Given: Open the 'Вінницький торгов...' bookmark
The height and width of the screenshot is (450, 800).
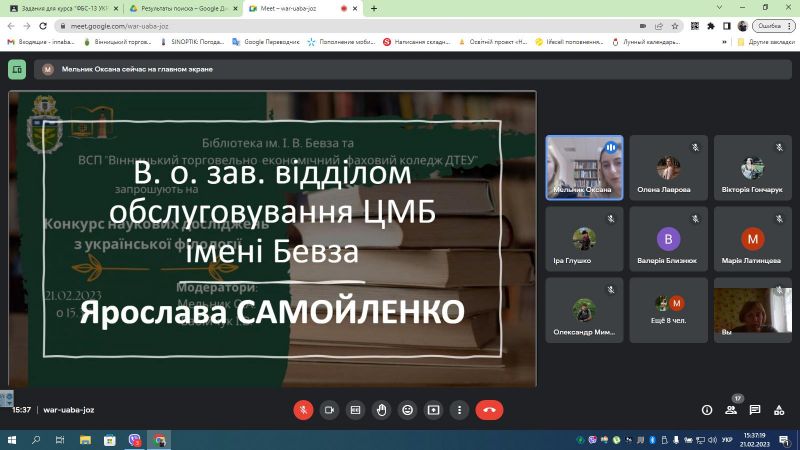Looking at the screenshot, I should [118, 42].
